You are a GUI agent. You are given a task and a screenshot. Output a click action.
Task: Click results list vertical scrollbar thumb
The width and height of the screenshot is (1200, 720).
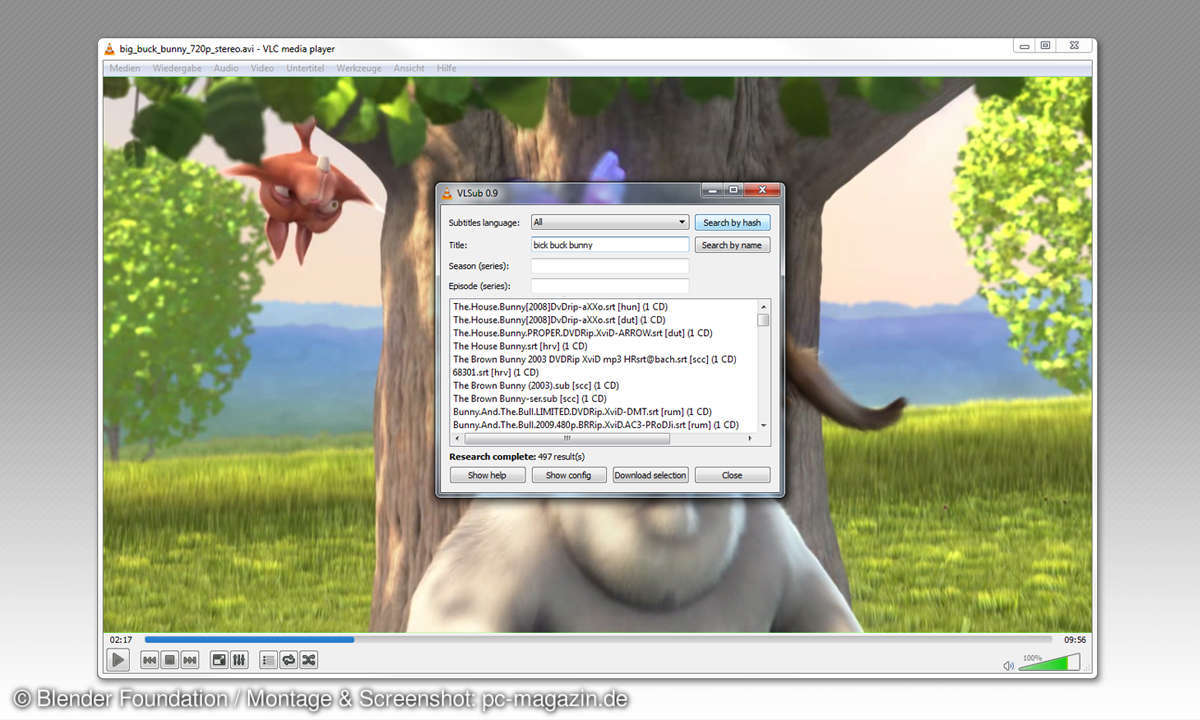[x=764, y=320]
